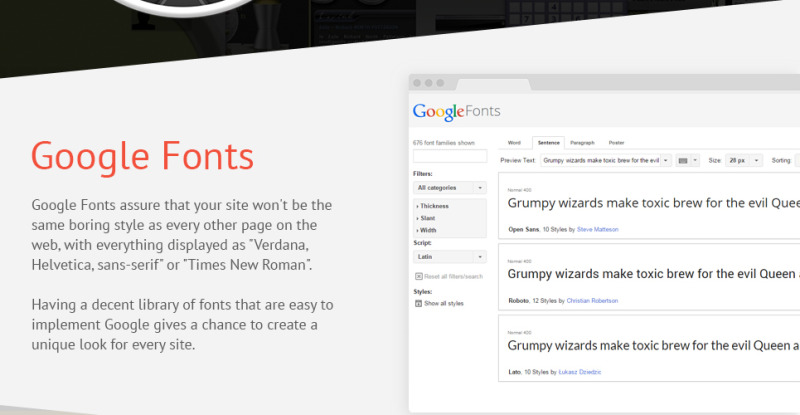Viewport: 800px width, 415px height.
Task: Click the Open Sans sample sentence
Action: (654, 203)
